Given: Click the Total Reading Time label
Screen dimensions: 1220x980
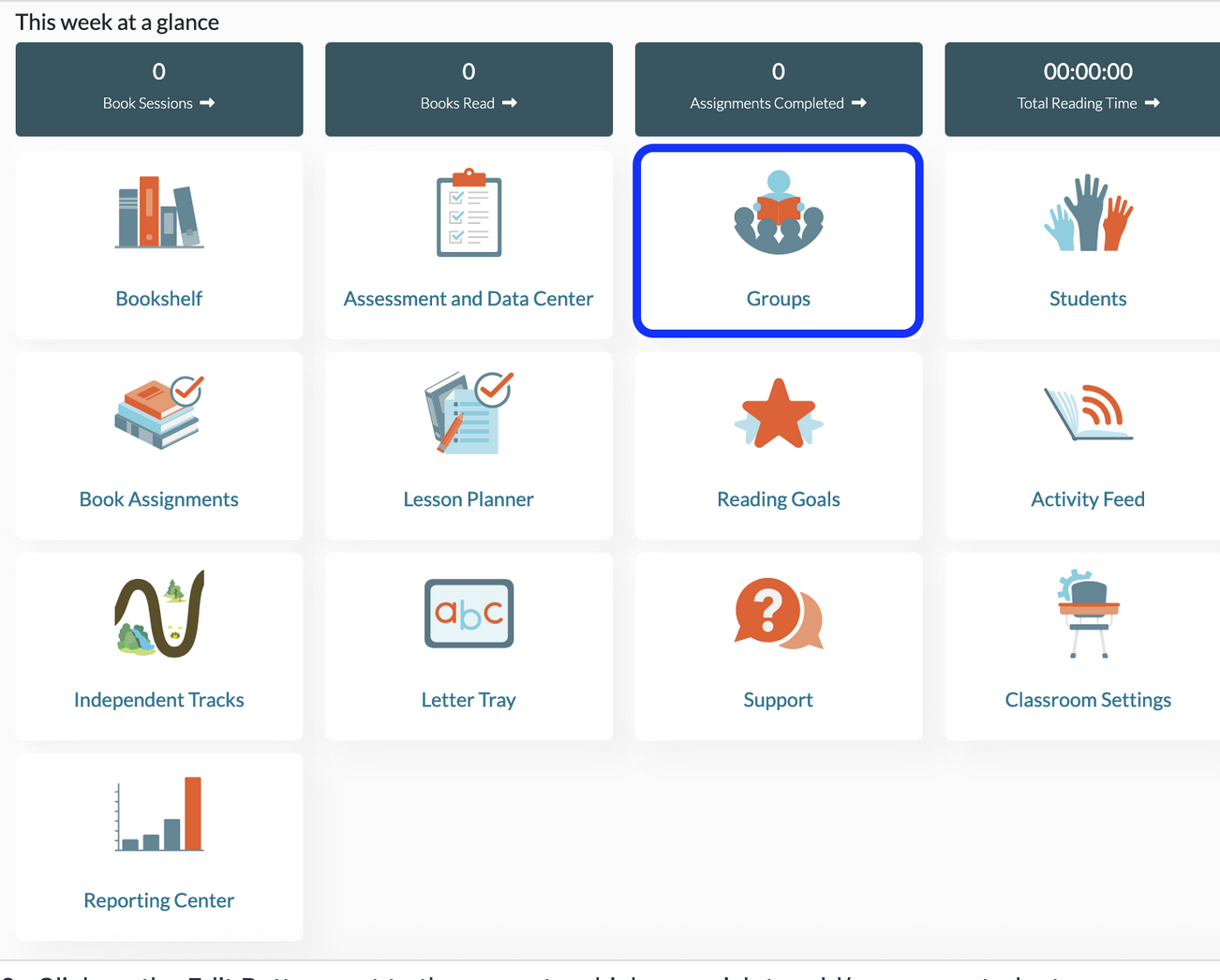Looking at the screenshot, I should (1078, 103).
